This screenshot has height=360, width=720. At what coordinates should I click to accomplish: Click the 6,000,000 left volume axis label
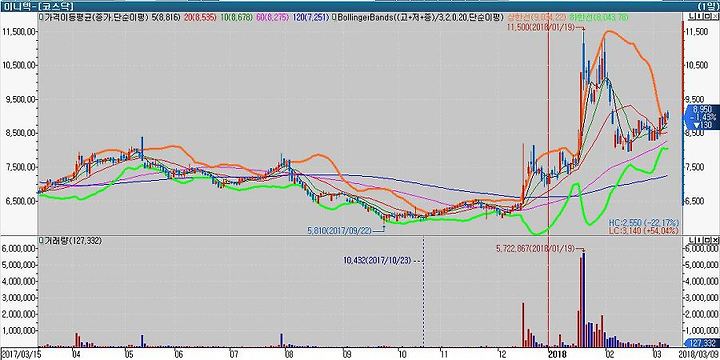[19, 248]
